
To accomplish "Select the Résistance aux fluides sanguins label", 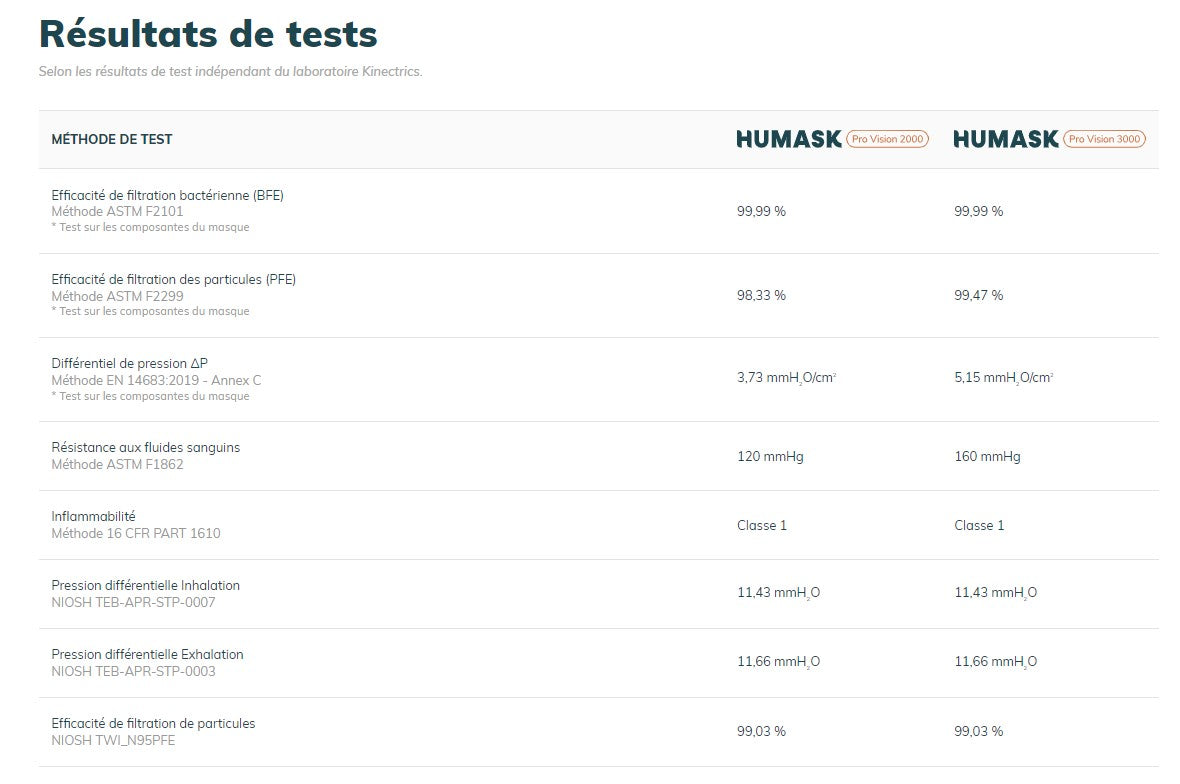I will pyautogui.click(x=145, y=447).
